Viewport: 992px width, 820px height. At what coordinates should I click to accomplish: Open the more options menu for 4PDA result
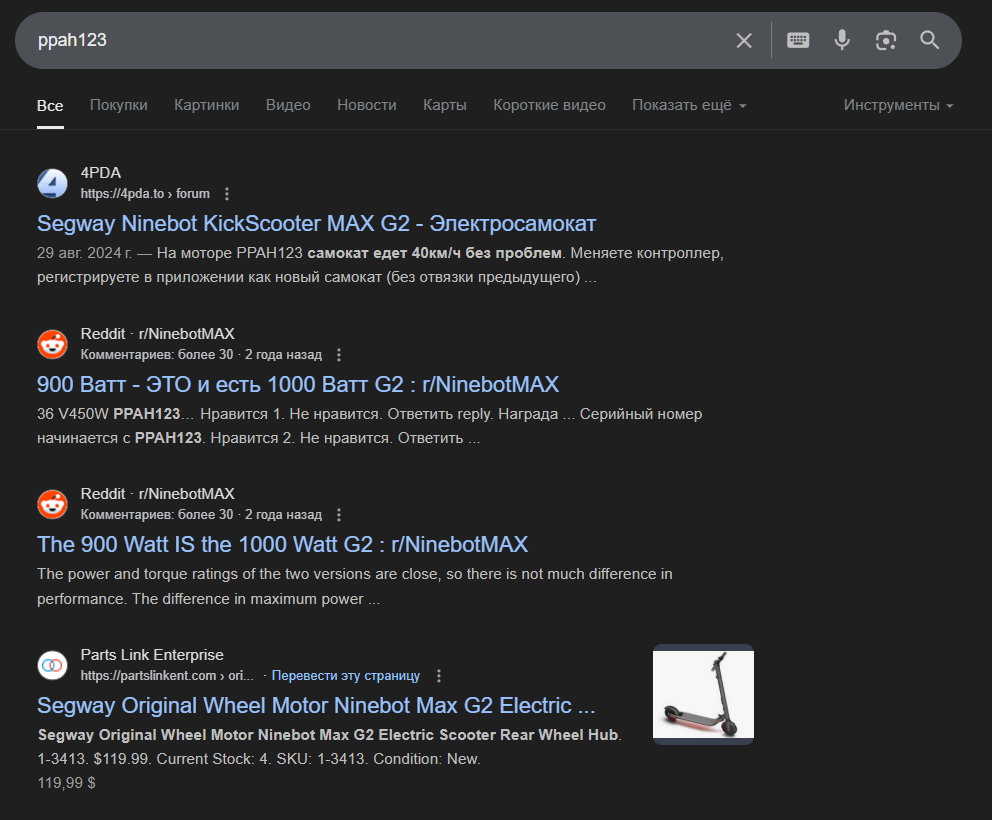[226, 194]
